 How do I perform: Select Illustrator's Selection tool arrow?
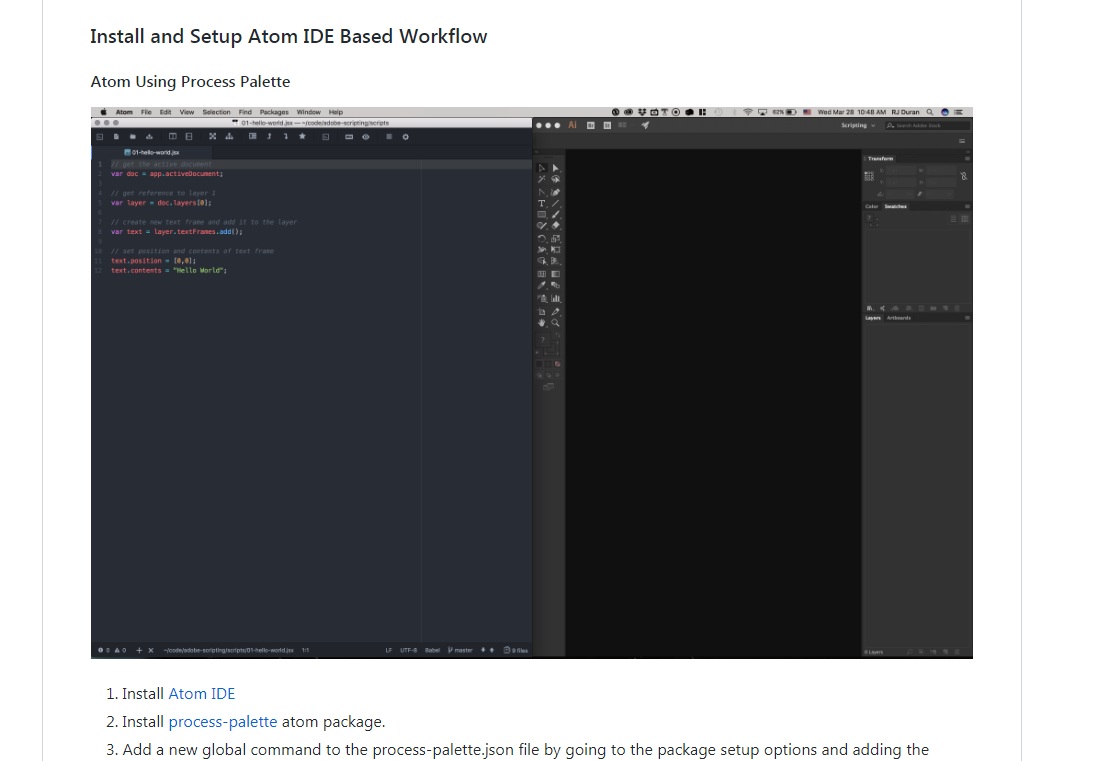click(542, 168)
